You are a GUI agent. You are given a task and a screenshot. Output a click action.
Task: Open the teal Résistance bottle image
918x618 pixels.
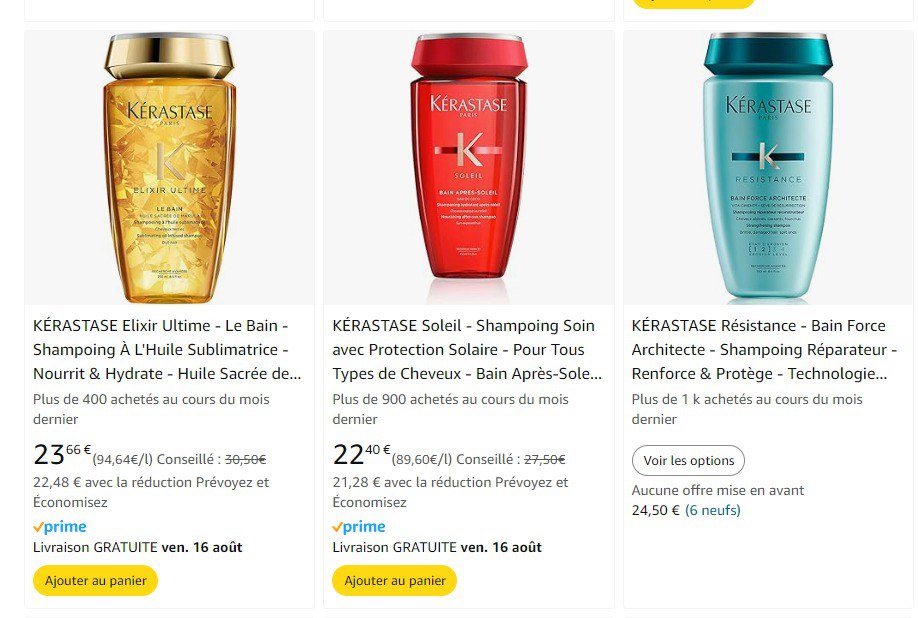768,167
